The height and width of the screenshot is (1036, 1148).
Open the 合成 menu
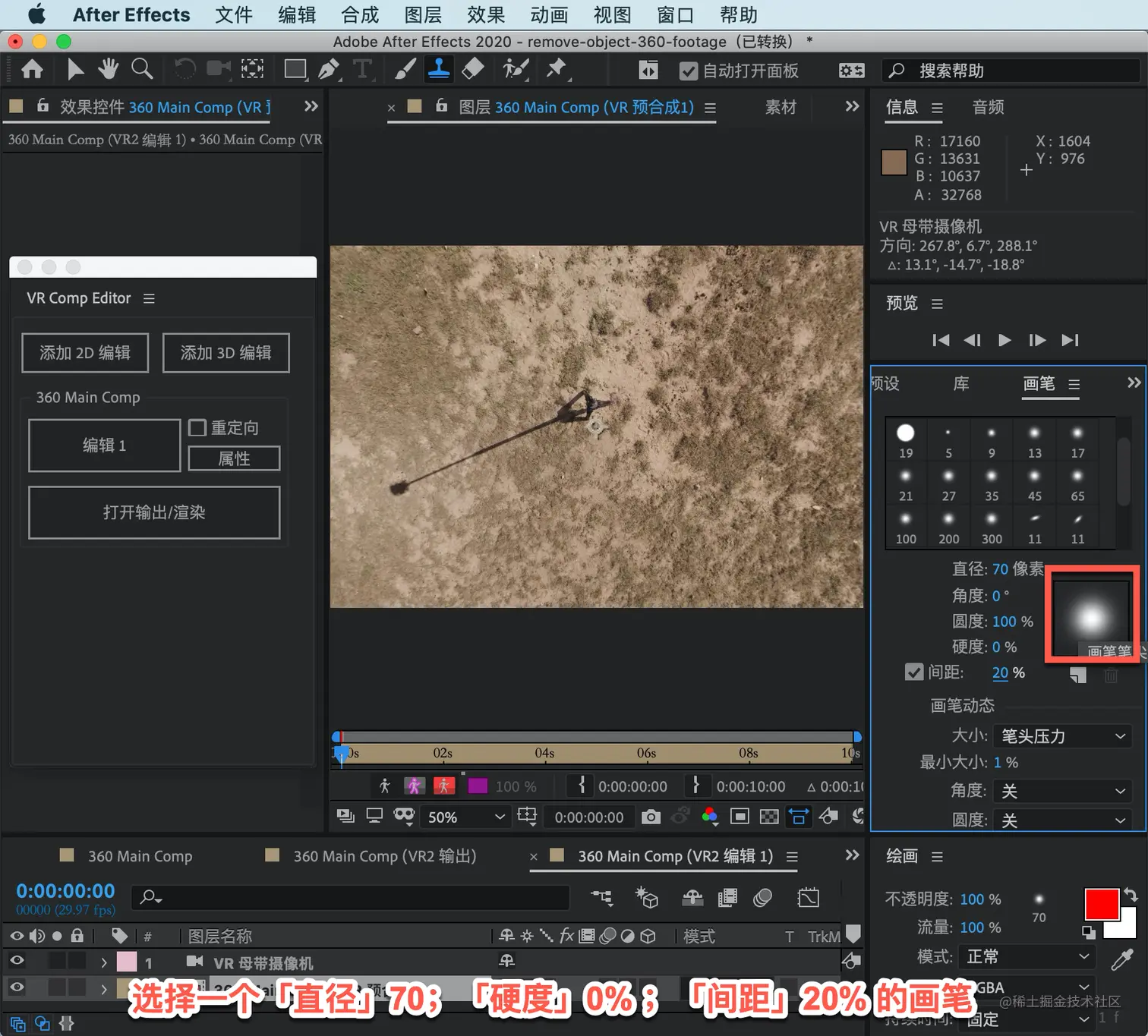coord(360,14)
